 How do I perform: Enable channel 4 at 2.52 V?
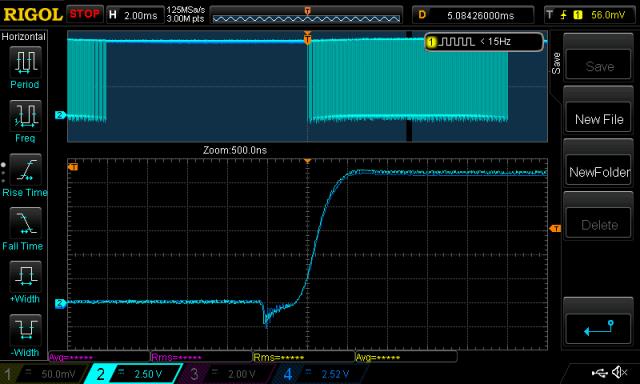318,374
